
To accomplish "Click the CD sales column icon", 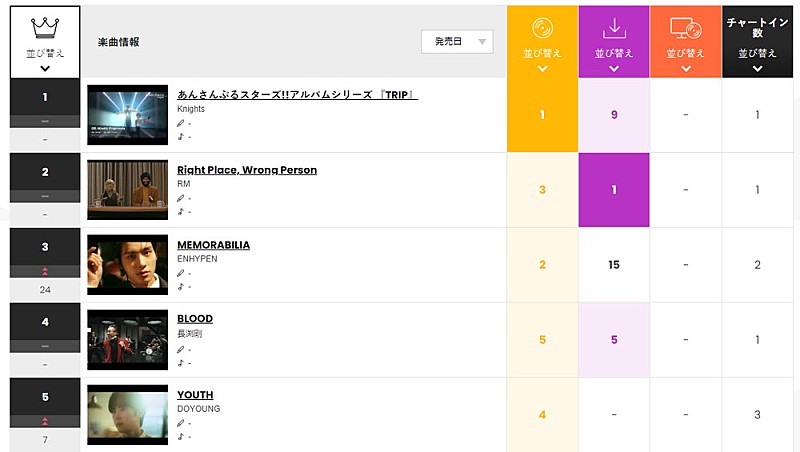I will point(542,28).
